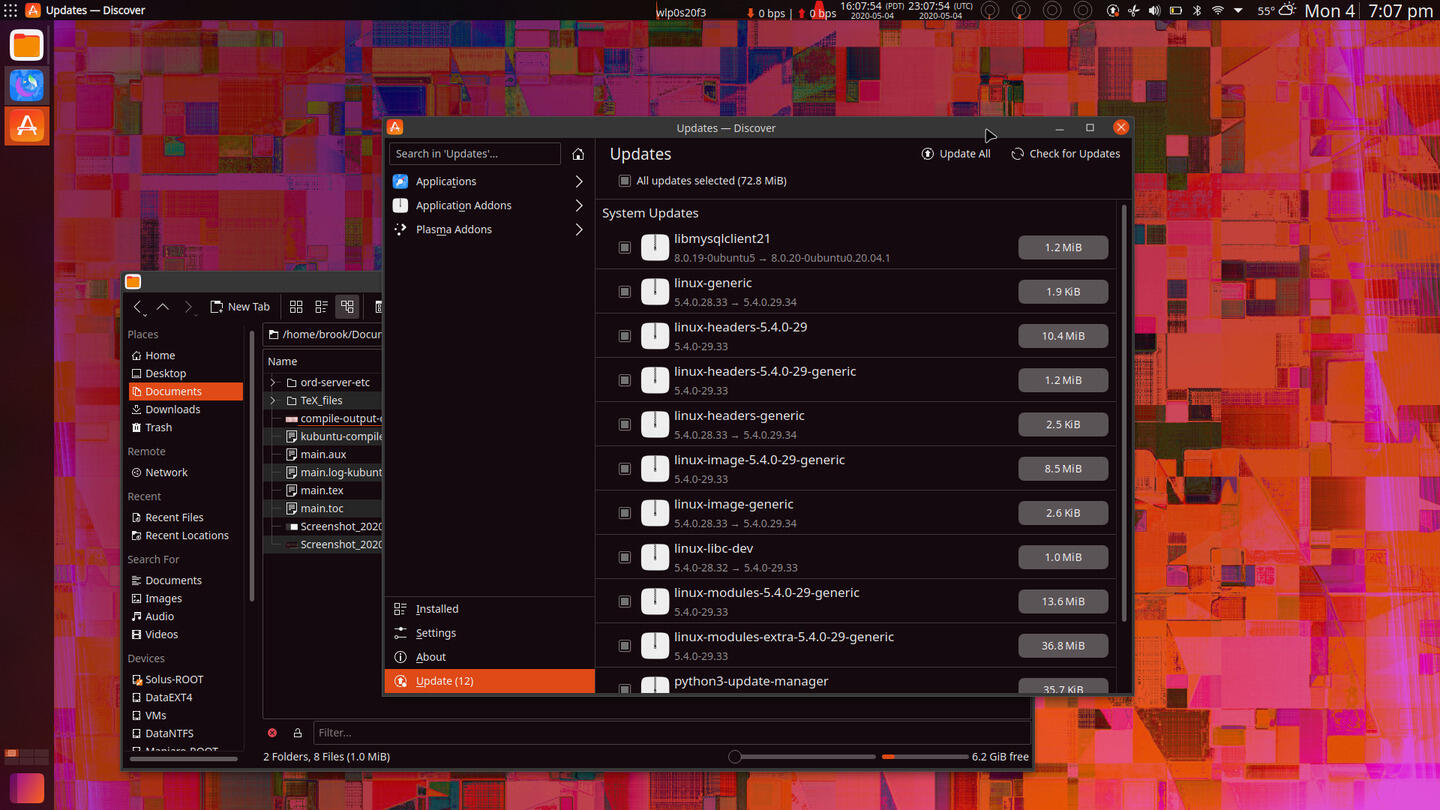Screen dimensions: 1440x810
Task: Go back in the Dolphin file manager
Action: point(139,307)
